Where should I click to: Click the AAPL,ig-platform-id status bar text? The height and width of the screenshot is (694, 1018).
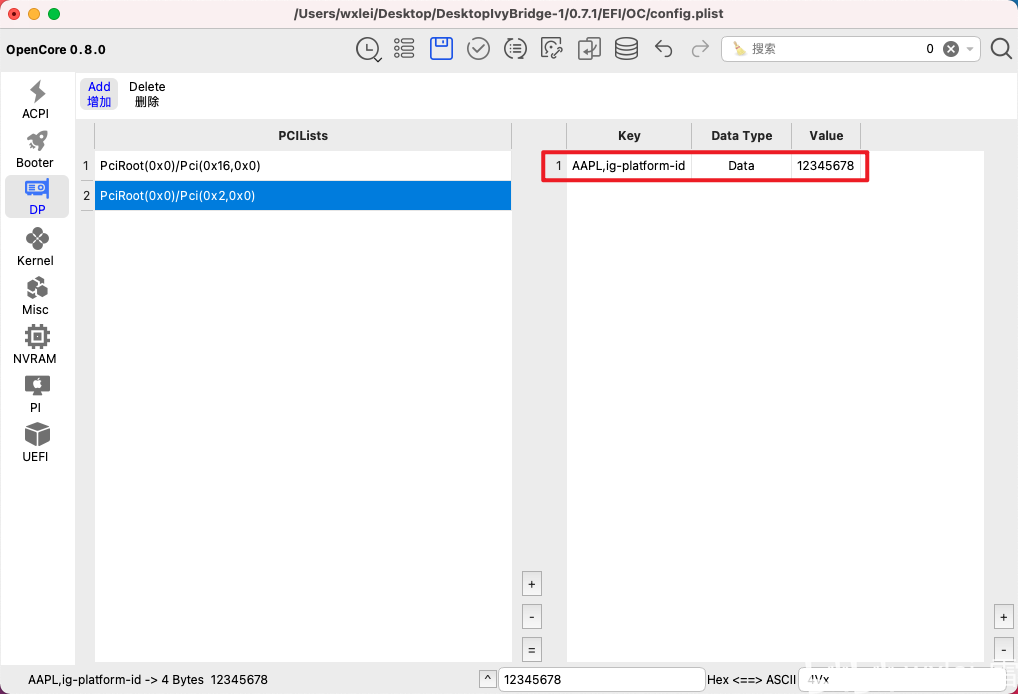(147, 680)
